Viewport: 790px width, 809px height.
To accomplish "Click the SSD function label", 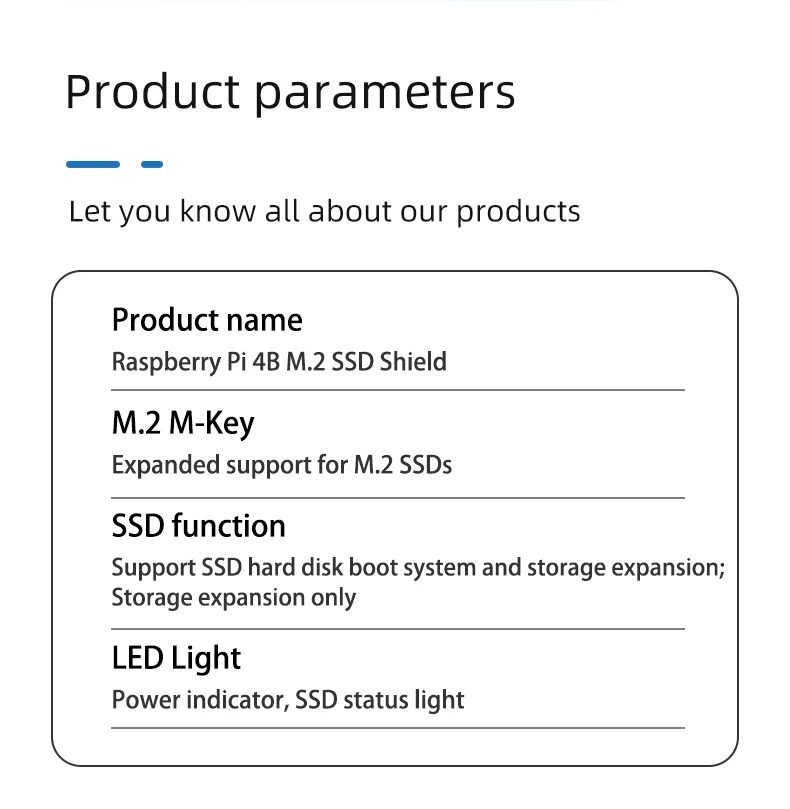I will 199,526.
